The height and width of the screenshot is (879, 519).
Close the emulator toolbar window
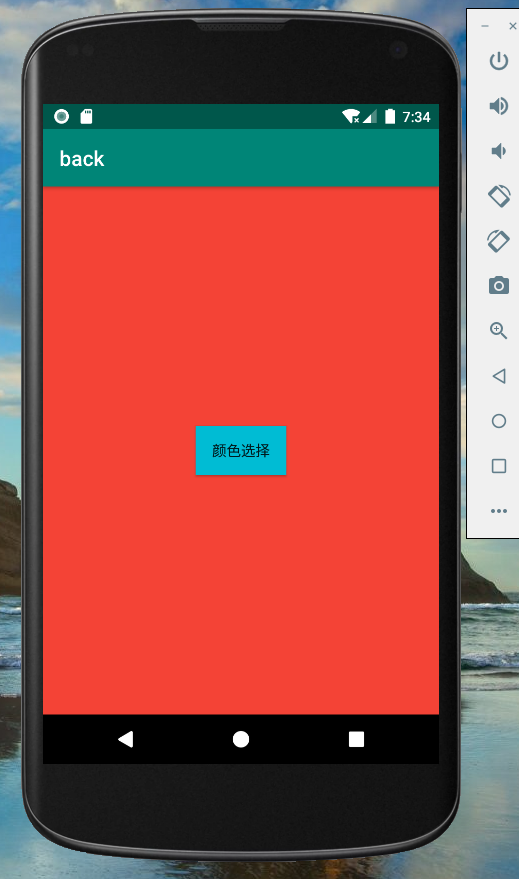pyautogui.click(x=512, y=26)
